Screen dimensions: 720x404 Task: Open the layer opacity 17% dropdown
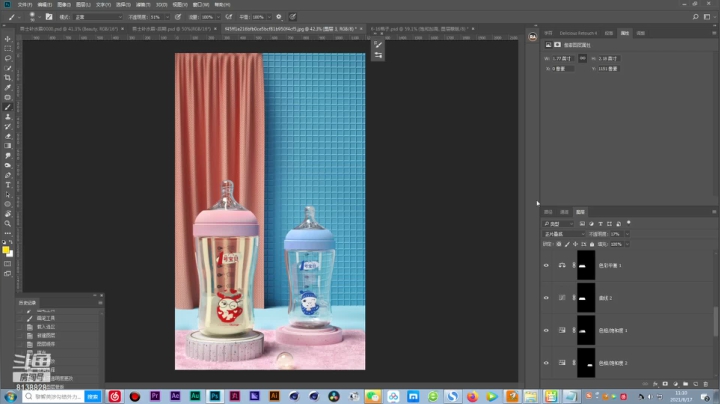(x=627, y=234)
